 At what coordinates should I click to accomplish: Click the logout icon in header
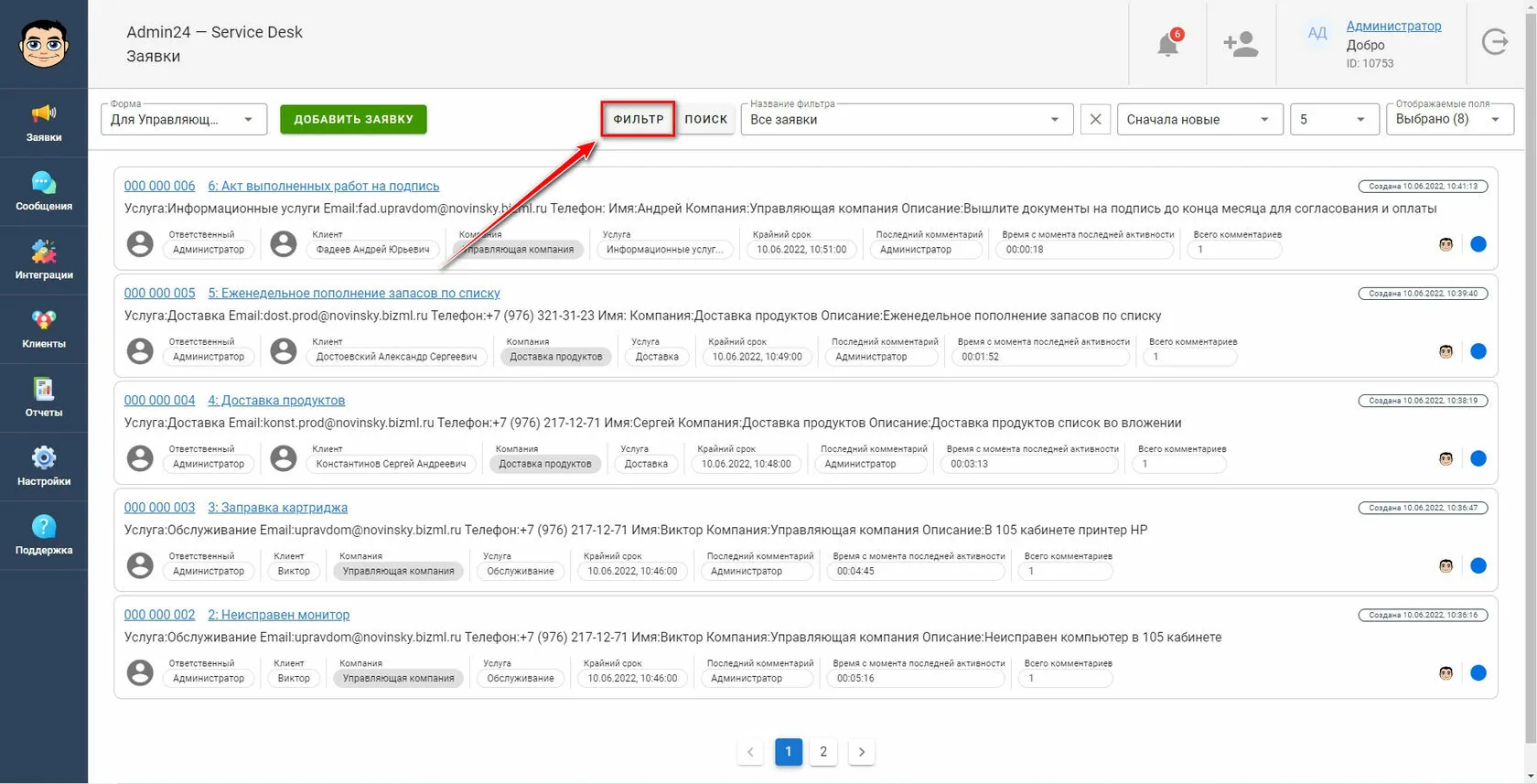click(1495, 41)
